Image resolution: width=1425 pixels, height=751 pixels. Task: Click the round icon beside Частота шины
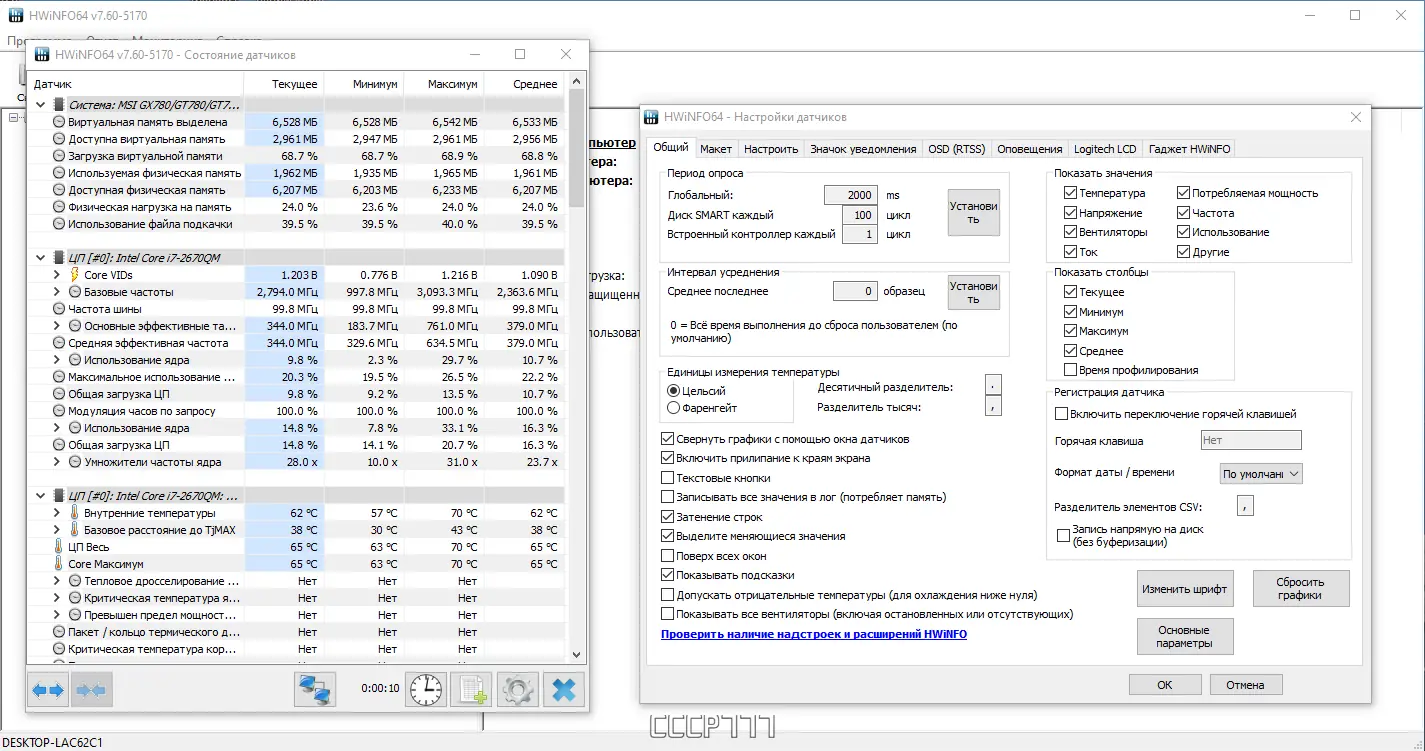coord(59,309)
